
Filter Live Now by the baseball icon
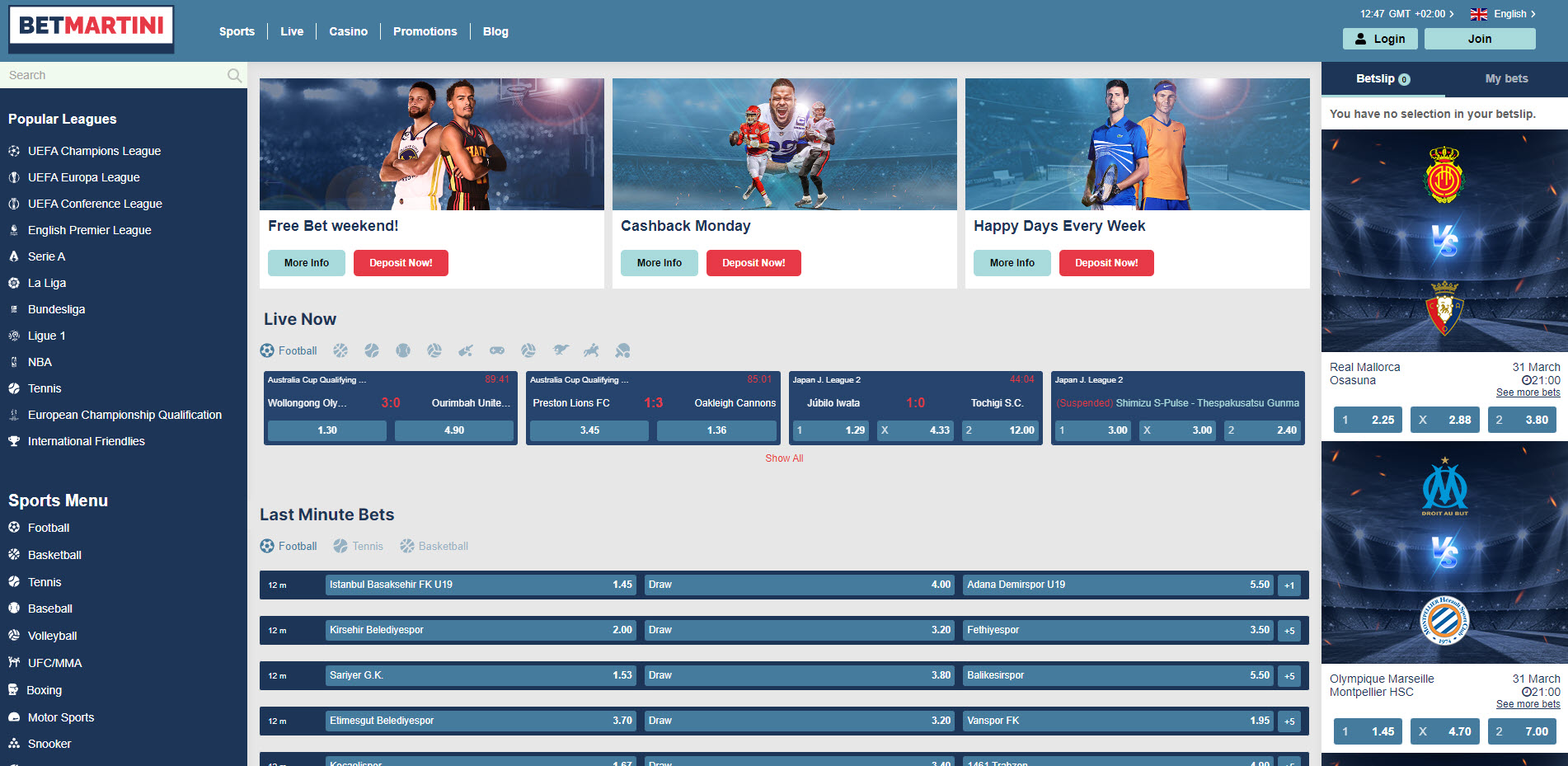coord(403,350)
